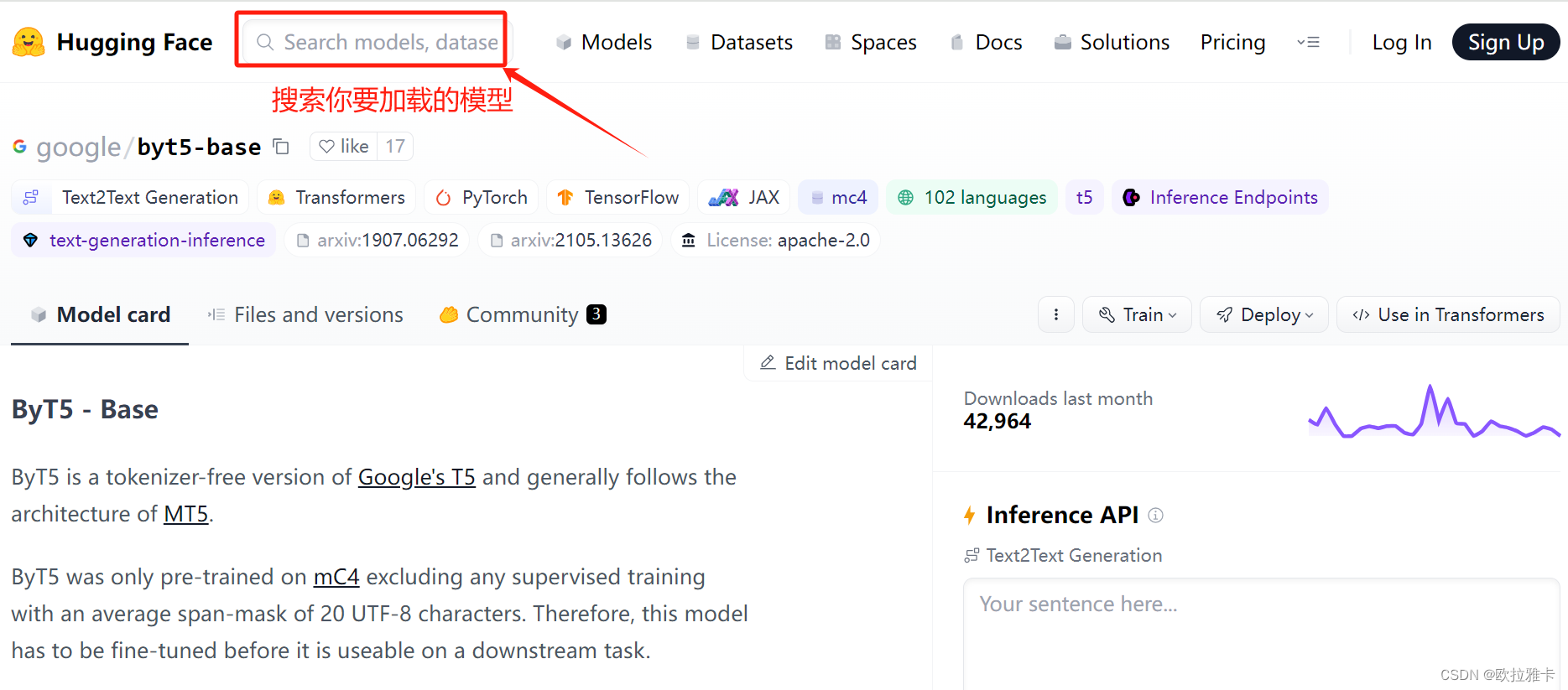
Task: Click the like count 17
Action: pos(395,147)
